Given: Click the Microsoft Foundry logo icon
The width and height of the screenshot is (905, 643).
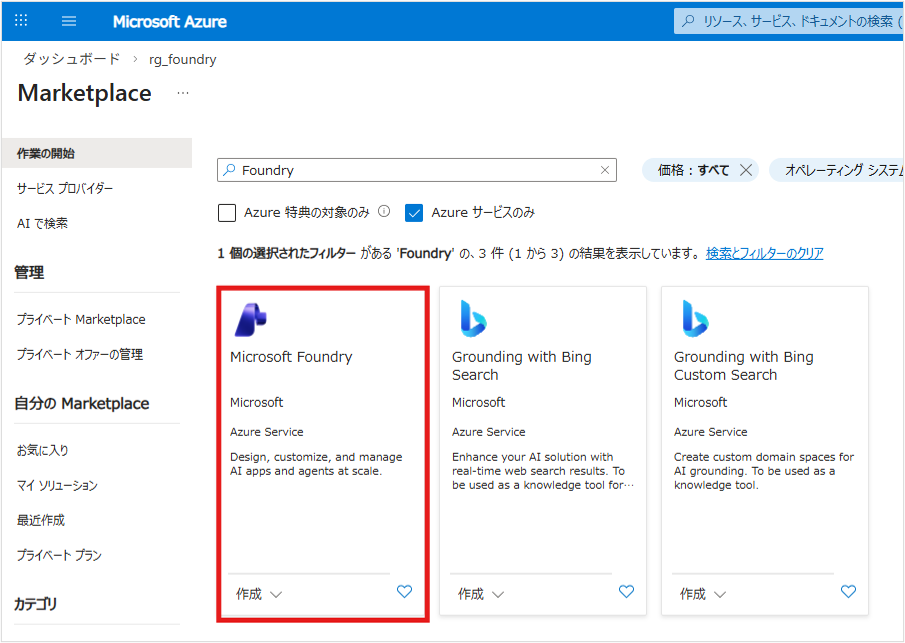Looking at the screenshot, I should (x=250, y=318).
